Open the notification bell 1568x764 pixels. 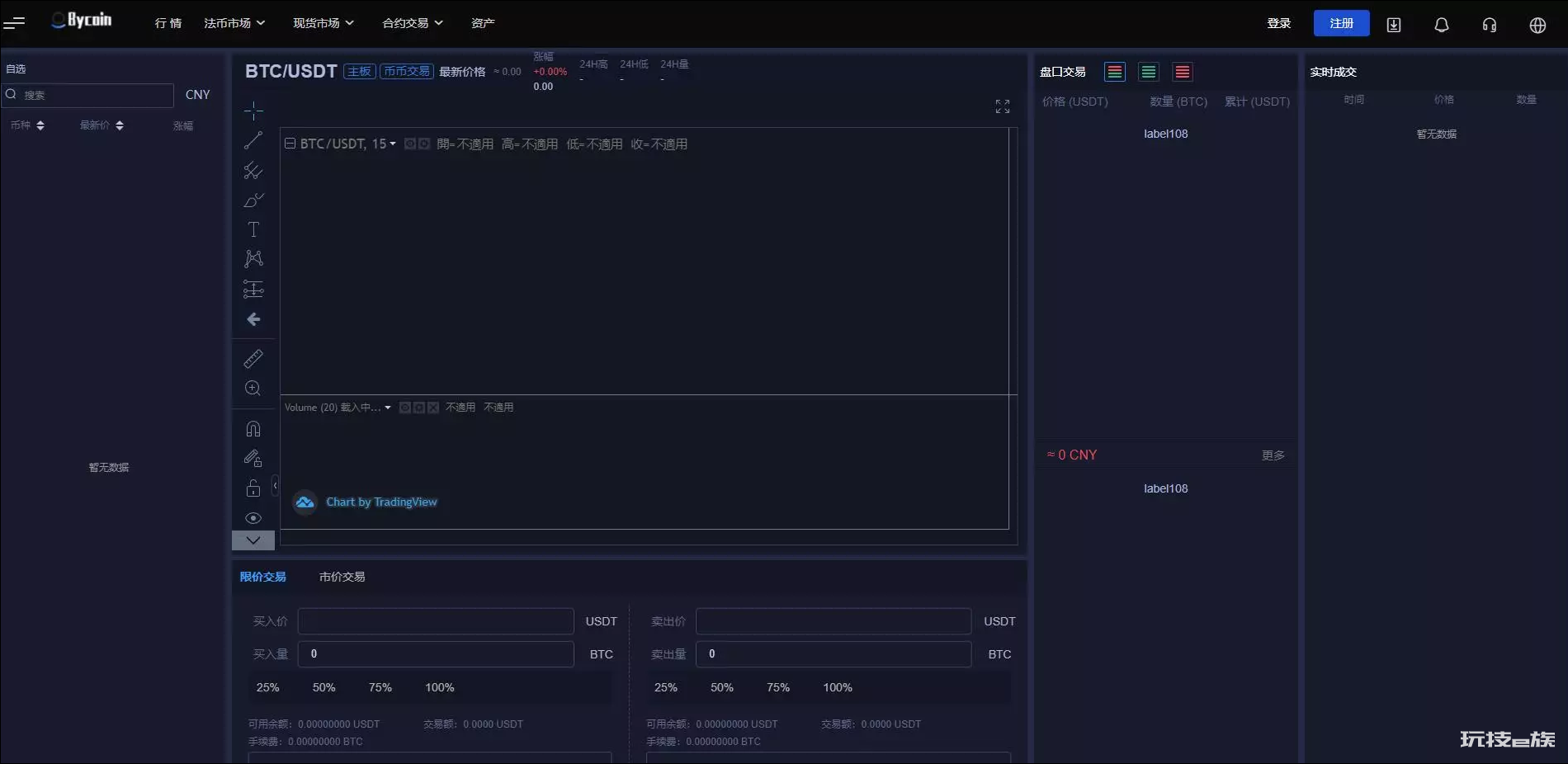point(1442,25)
